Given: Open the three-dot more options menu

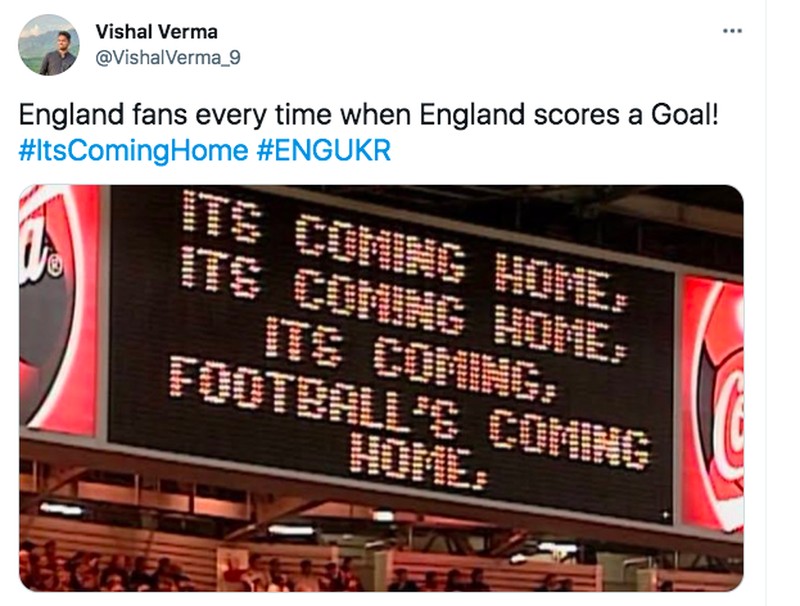Looking at the screenshot, I should pos(732,31).
